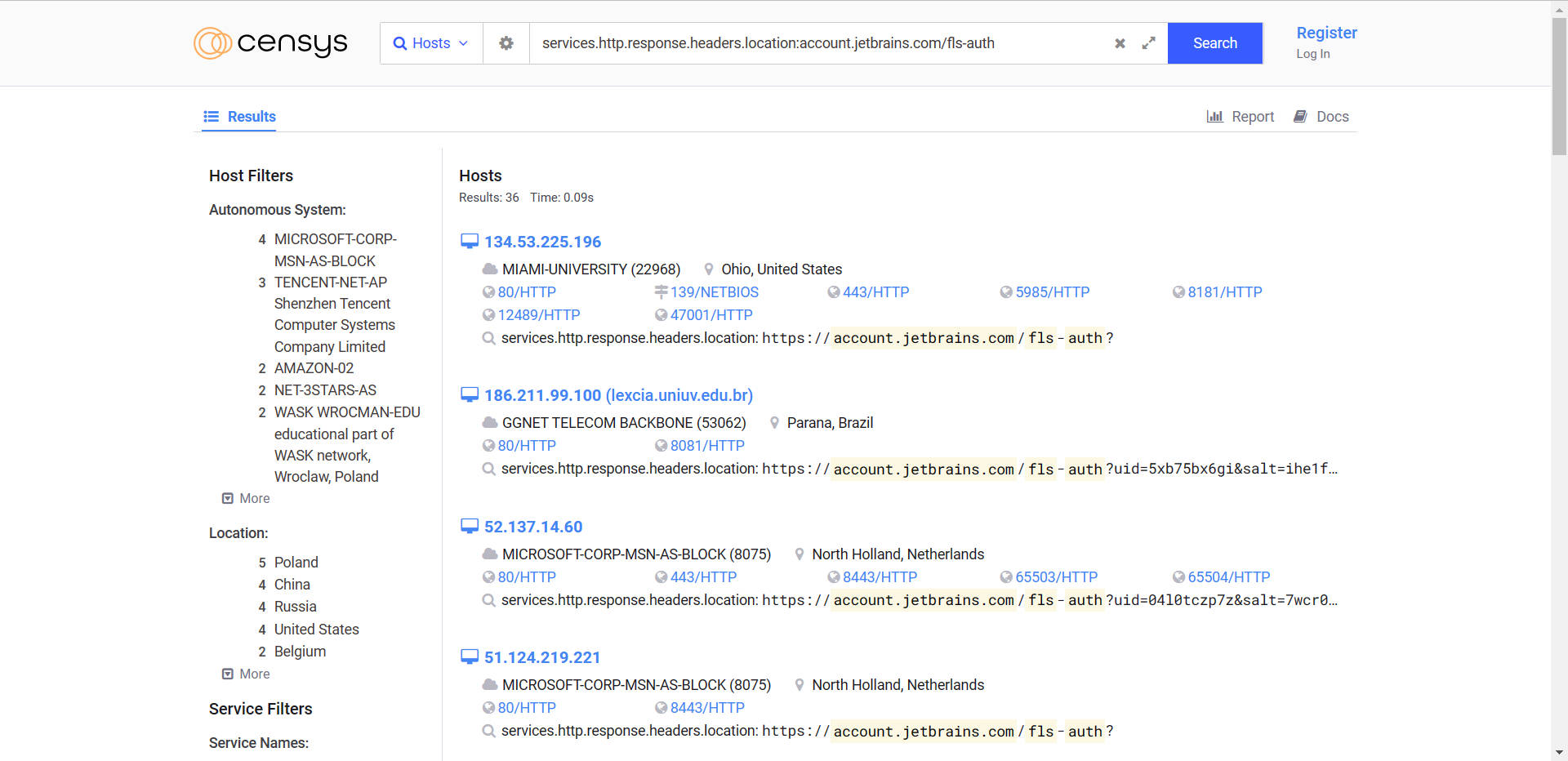1568x761 pixels.
Task: Click scrollbar down arrow at page bottom
Action: 1559,753
